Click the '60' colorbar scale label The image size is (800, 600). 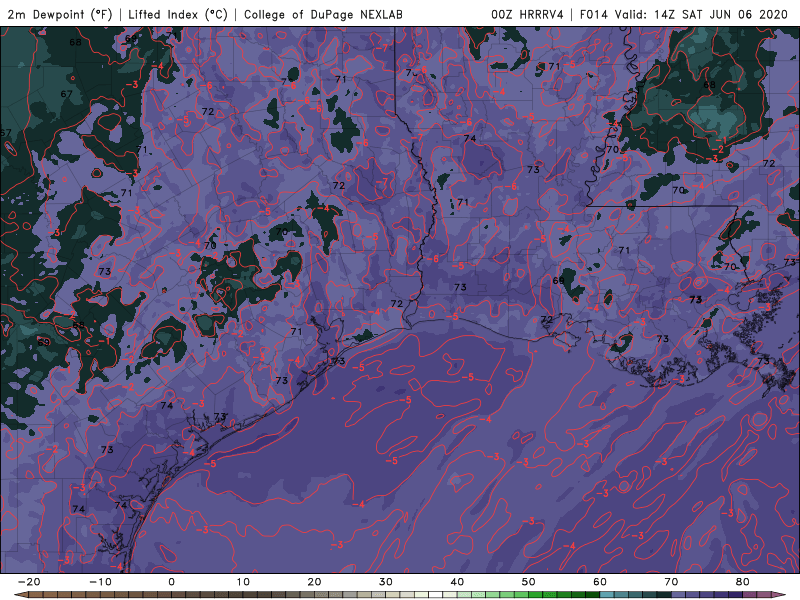pos(600,582)
